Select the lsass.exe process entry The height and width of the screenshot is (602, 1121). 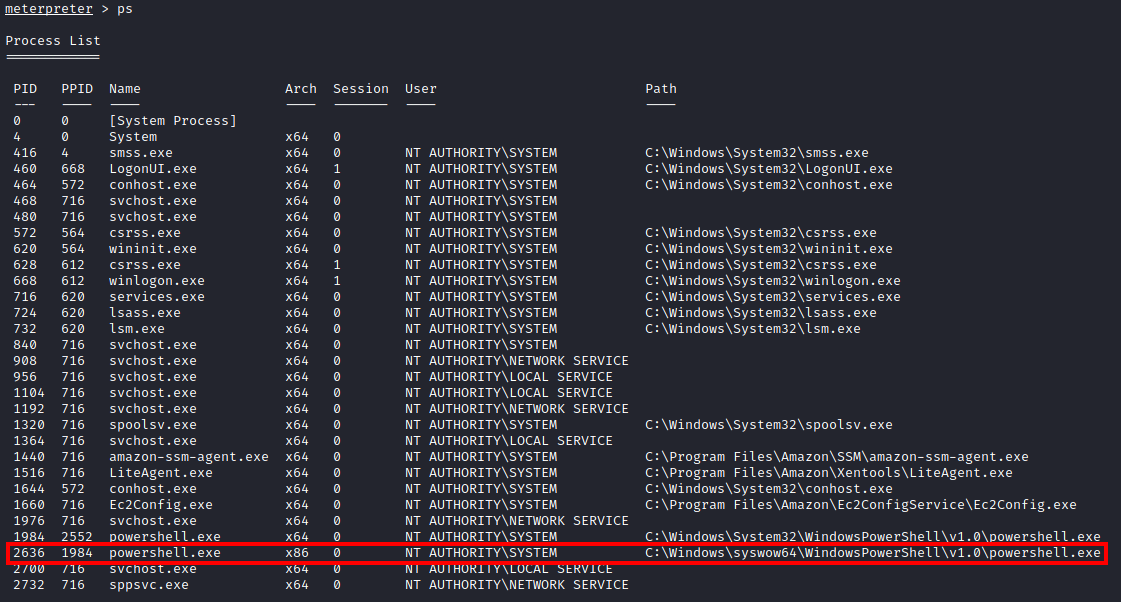tap(144, 313)
